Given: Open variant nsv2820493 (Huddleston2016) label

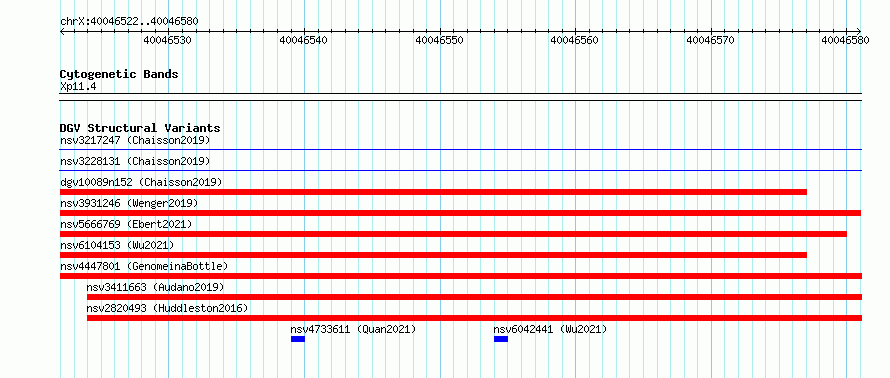Looking at the screenshot, I should pos(167,308).
